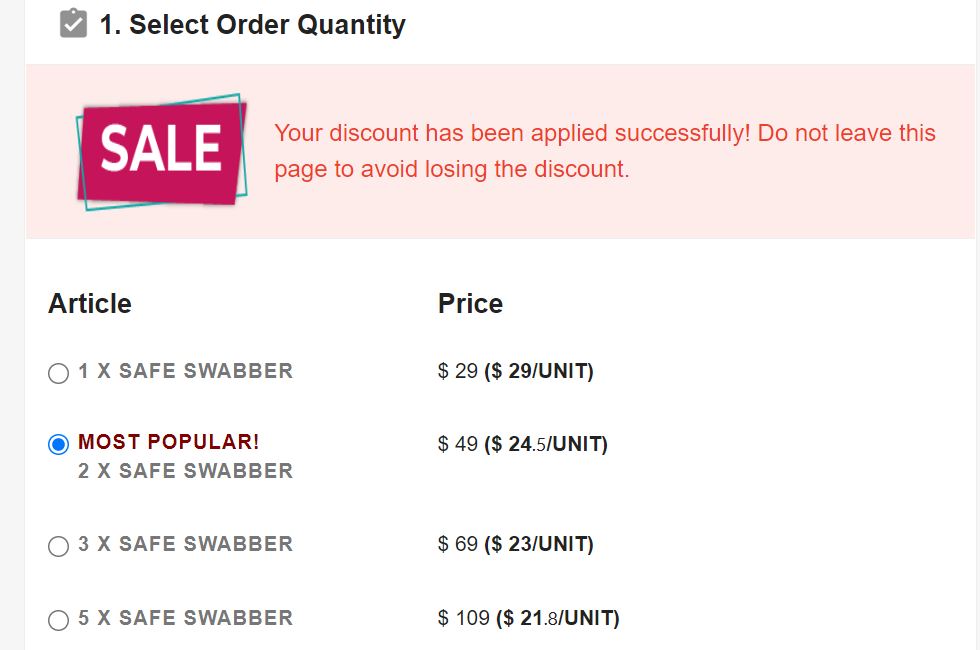The image size is (980, 650).
Task: Click the $ 49 ($ 24.5/UNIT) price
Action: [x=522, y=444]
